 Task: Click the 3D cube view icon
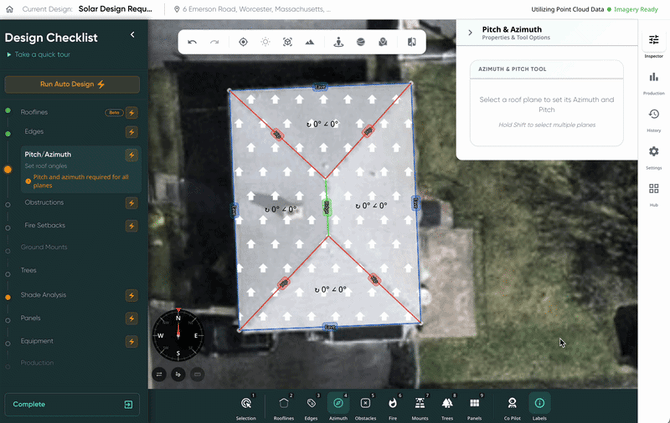coord(288,42)
